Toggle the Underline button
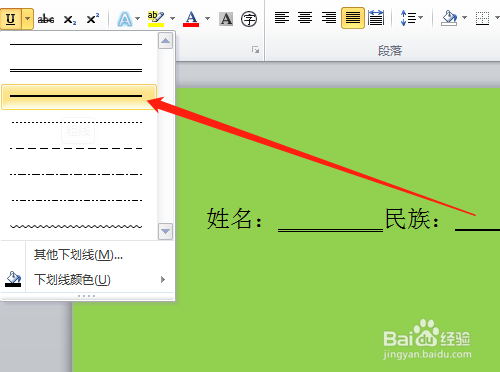 pos(11,19)
